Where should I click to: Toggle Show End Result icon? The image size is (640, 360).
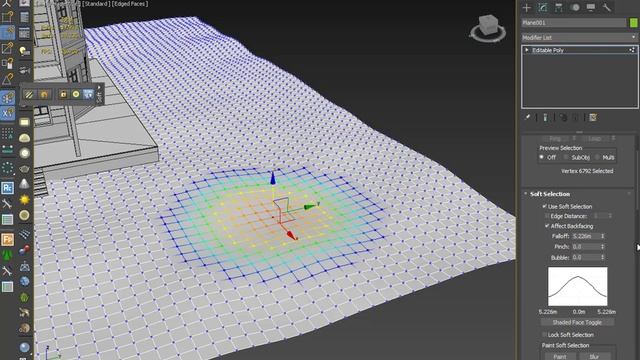545,118
